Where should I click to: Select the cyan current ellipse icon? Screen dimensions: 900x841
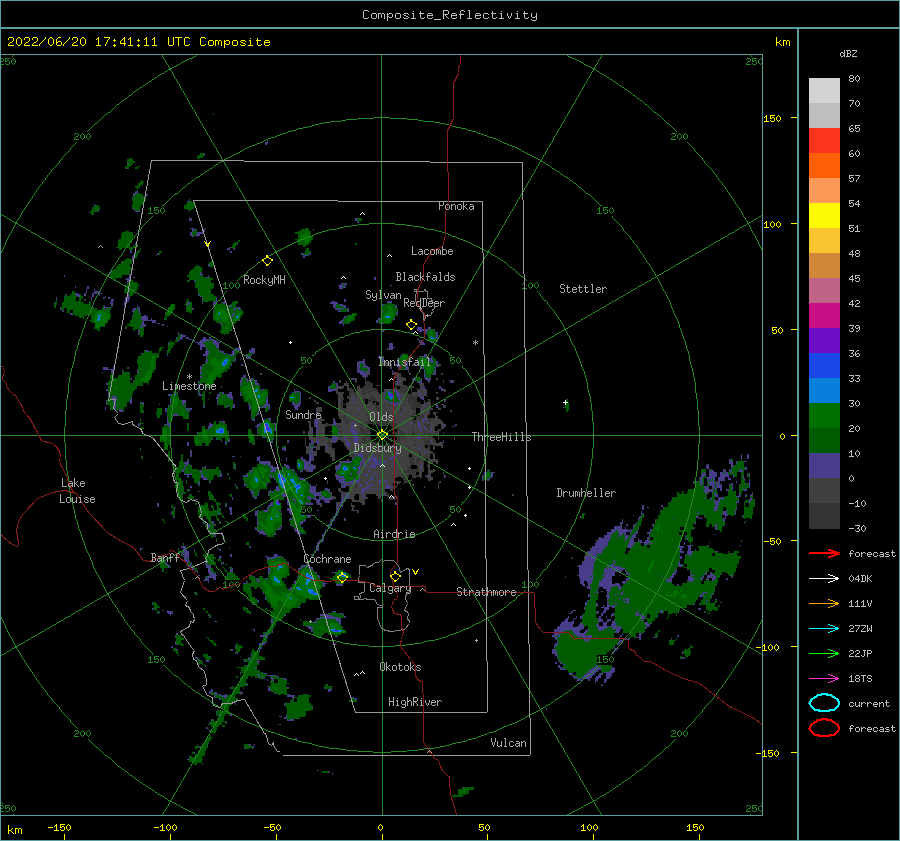[x=824, y=703]
